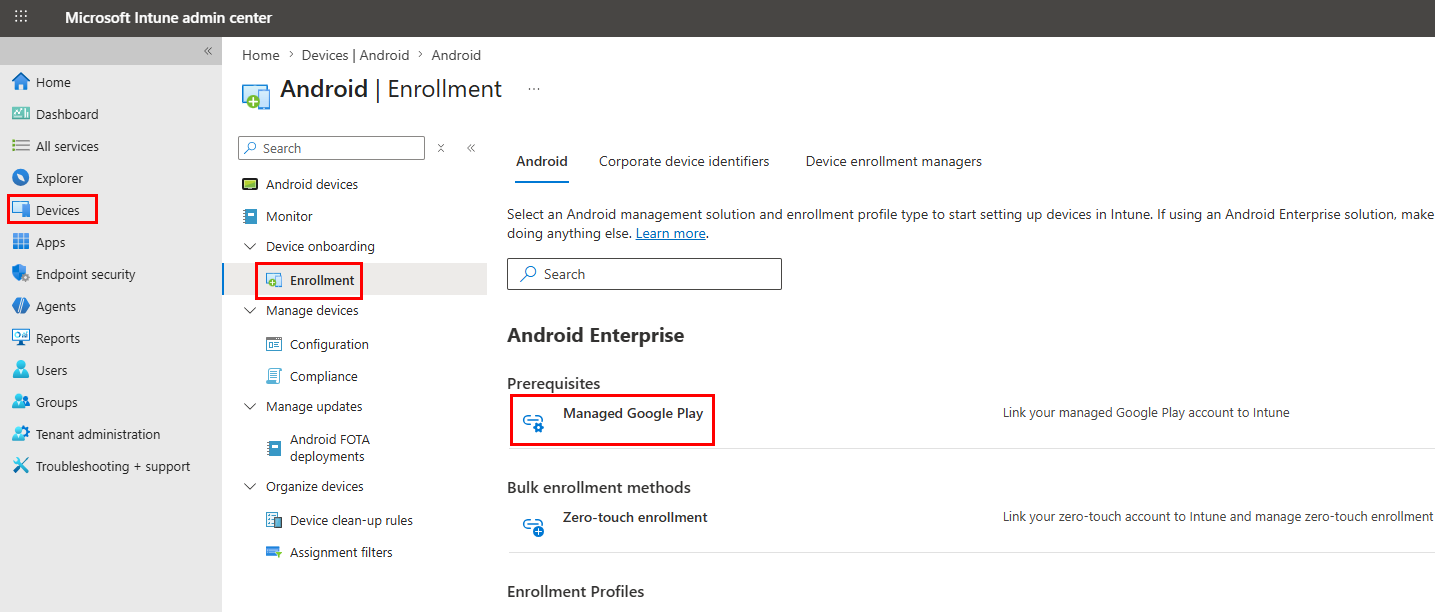Click the Android FOTA deployments icon
The height and width of the screenshot is (612, 1435).
[274, 448]
